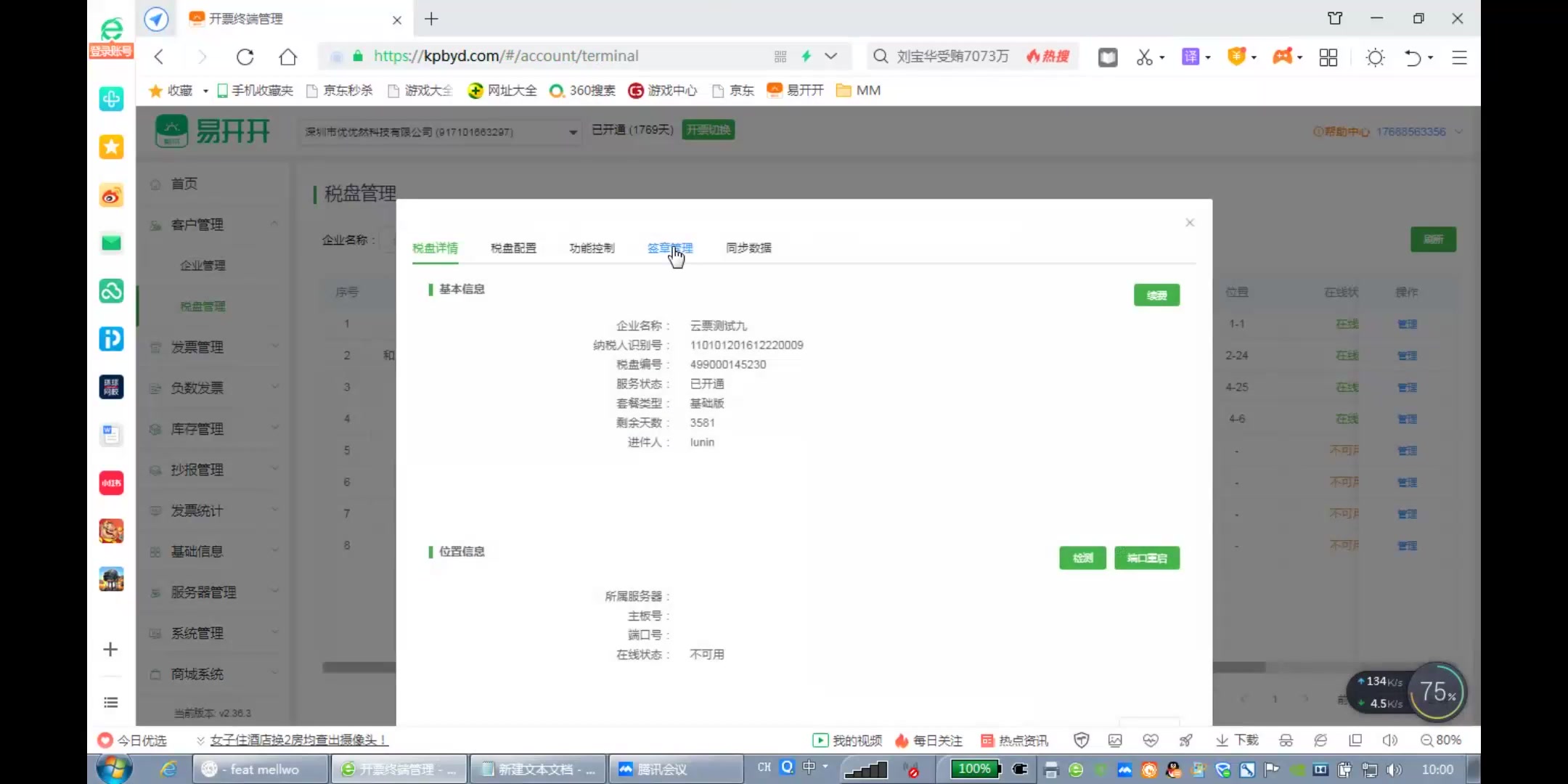Switch to the 税盘配置 tab
Viewport: 1568px width, 784px height.
click(513, 248)
